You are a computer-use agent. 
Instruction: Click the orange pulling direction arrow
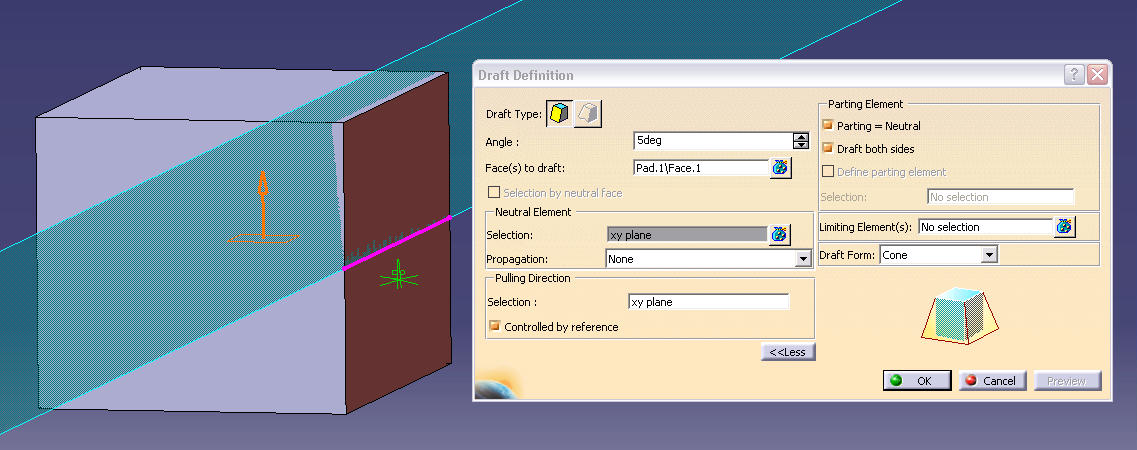click(x=262, y=206)
